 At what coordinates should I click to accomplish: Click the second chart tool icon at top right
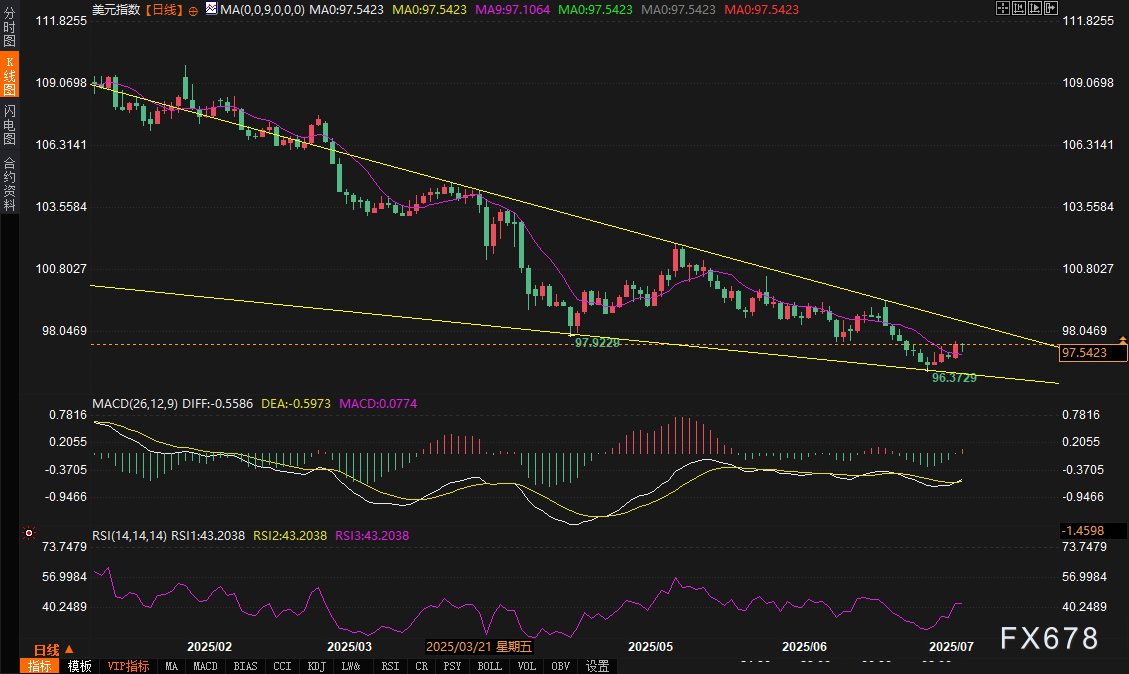1019,8
